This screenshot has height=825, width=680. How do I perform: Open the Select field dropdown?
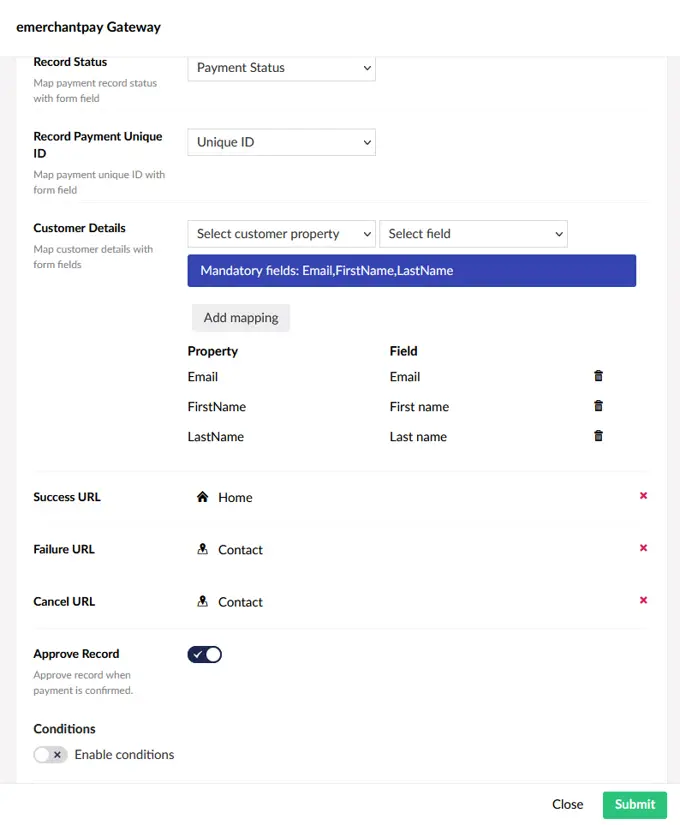pyautogui.click(x=473, y=233)
